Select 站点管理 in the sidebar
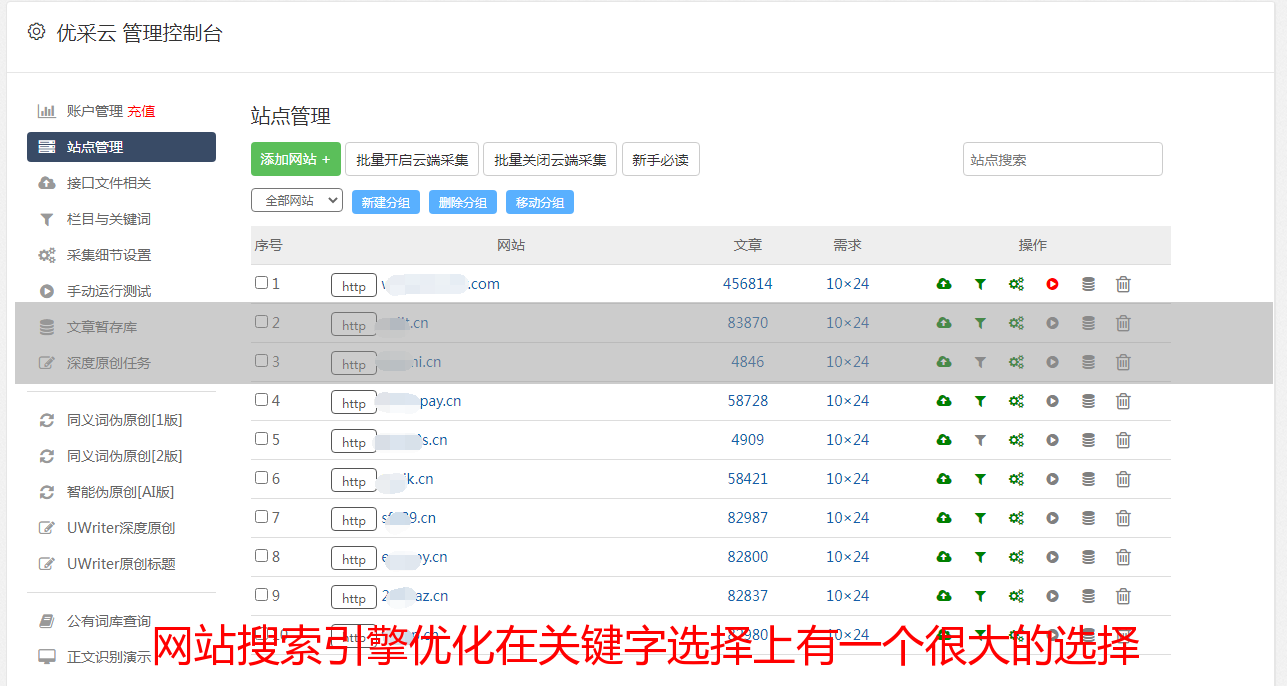Viewport: 1287px width, 686px height. click(121, 147)
